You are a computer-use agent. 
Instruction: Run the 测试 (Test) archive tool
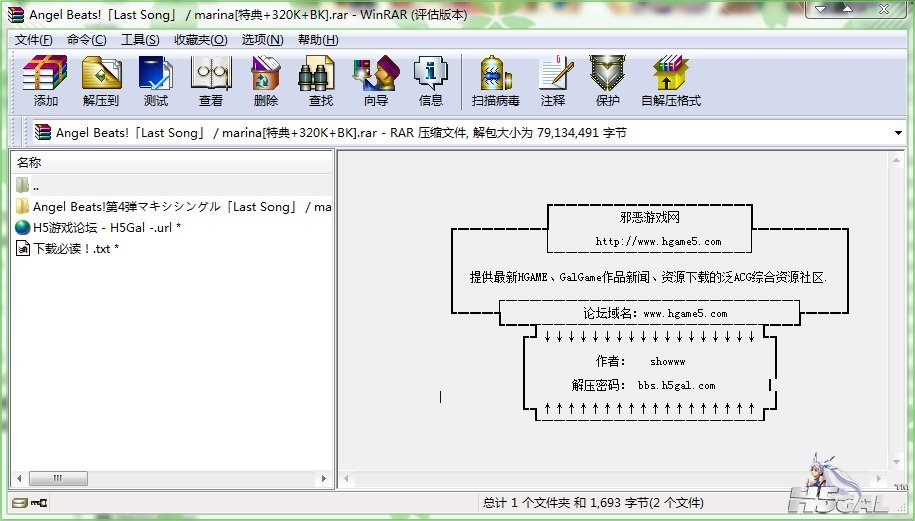[155, 81]
